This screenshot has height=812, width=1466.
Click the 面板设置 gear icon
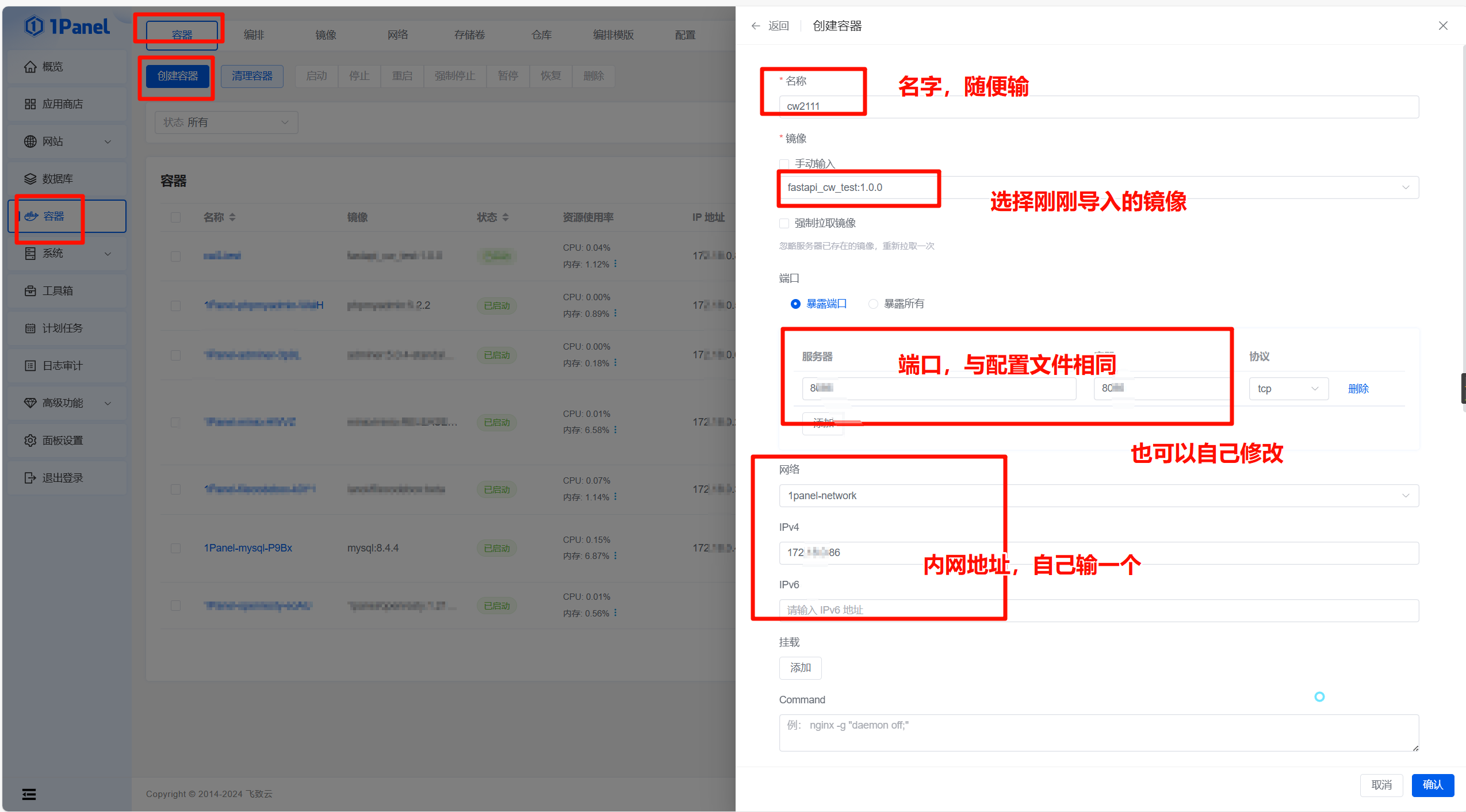(x=30, y=441)
